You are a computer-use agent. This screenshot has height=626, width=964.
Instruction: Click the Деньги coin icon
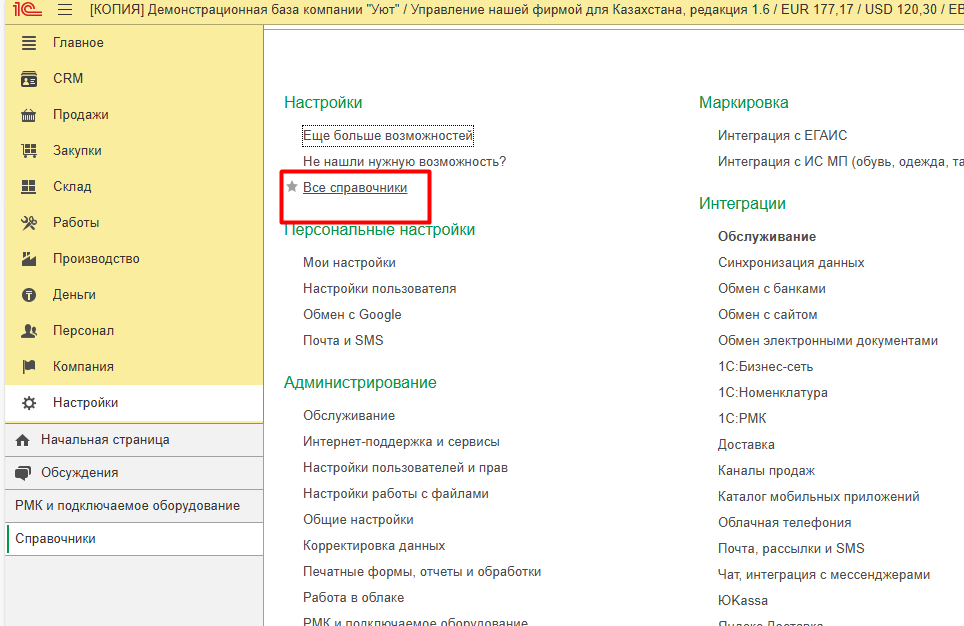[30, 295]
